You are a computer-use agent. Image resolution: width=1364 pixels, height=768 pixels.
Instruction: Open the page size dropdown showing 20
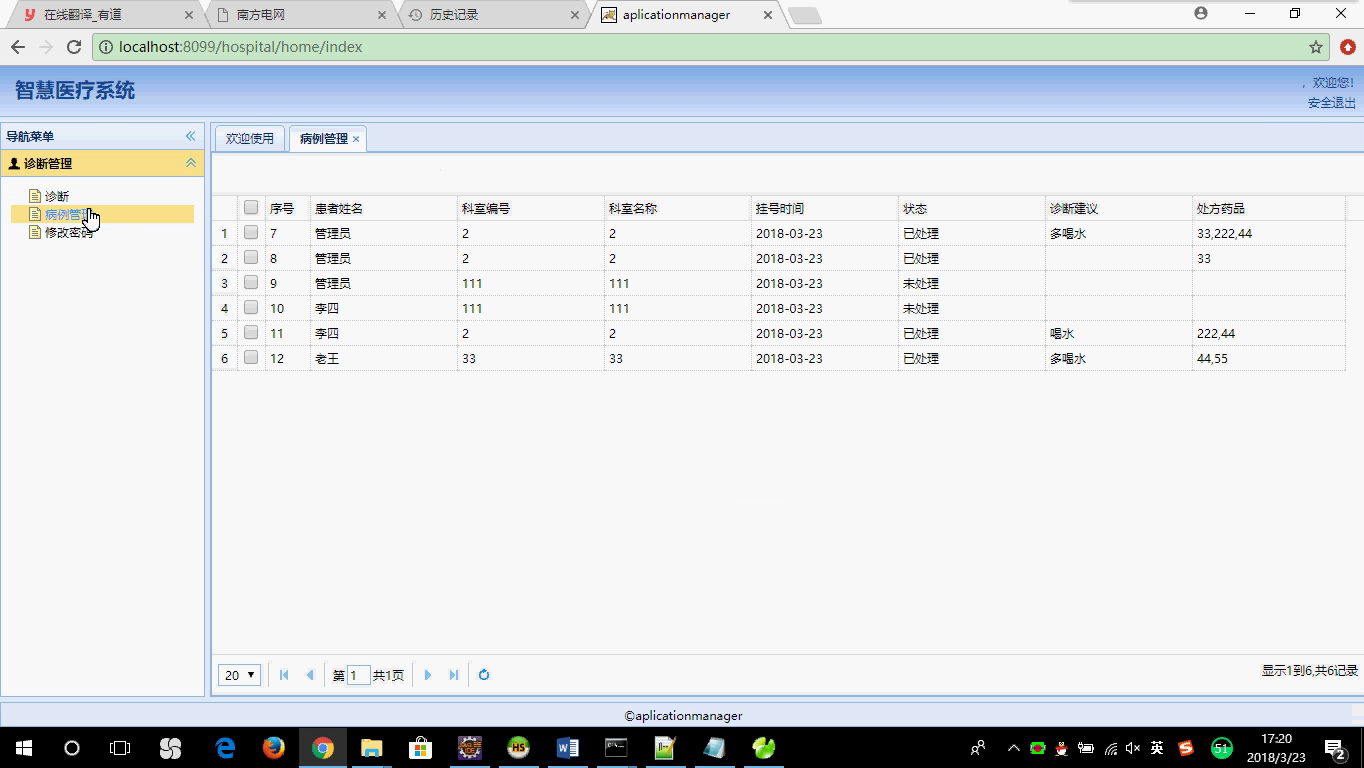240,675
